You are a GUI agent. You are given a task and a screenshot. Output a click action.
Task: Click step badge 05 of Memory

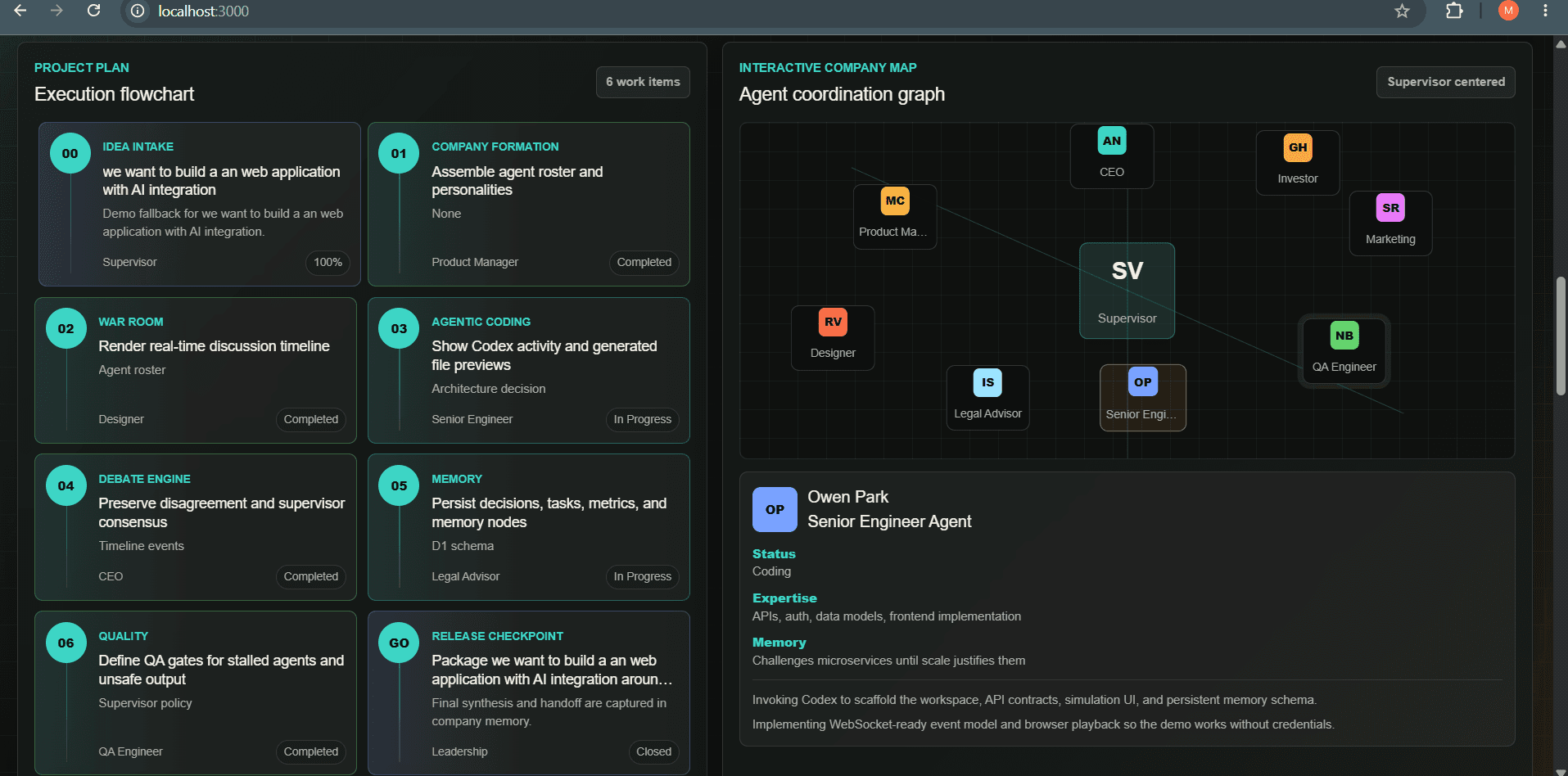[399, 485]
